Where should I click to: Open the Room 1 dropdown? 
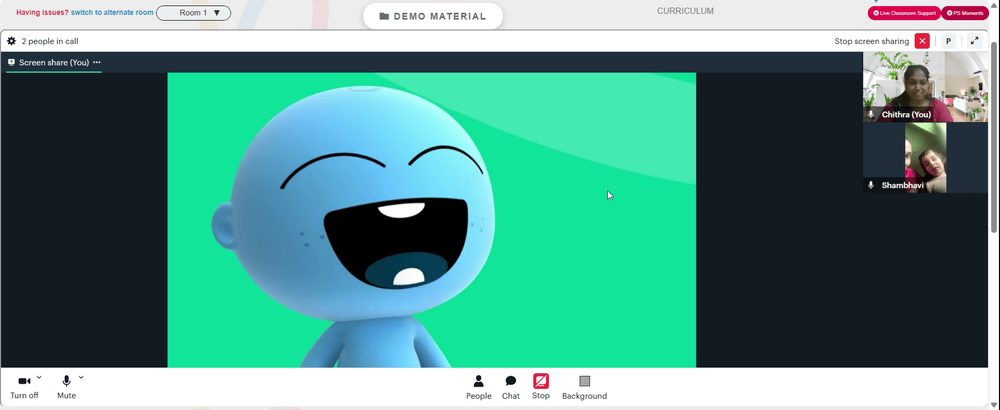[x=193, y=13]
